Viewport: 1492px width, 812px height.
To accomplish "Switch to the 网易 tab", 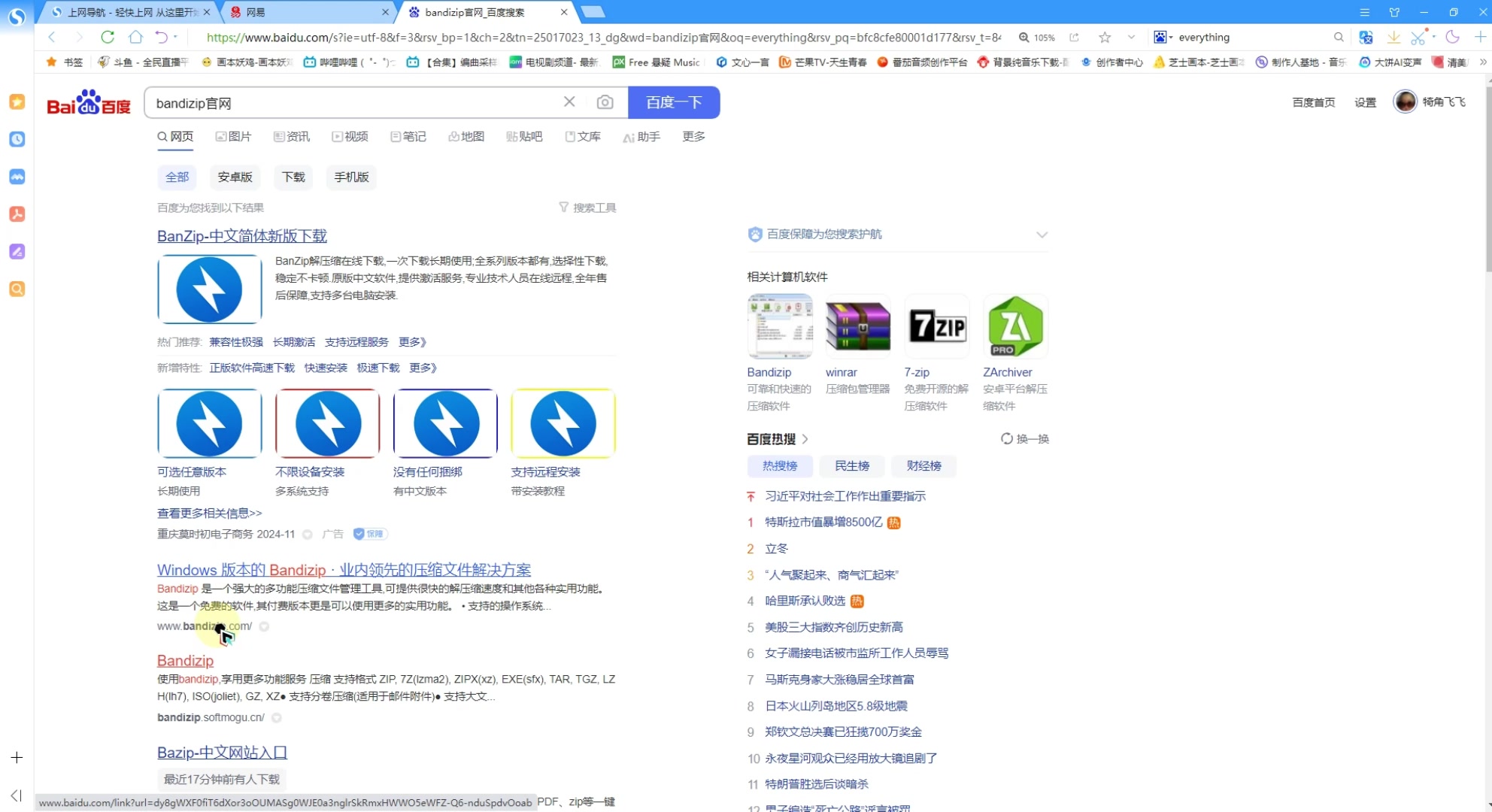I will click(308, 12).
